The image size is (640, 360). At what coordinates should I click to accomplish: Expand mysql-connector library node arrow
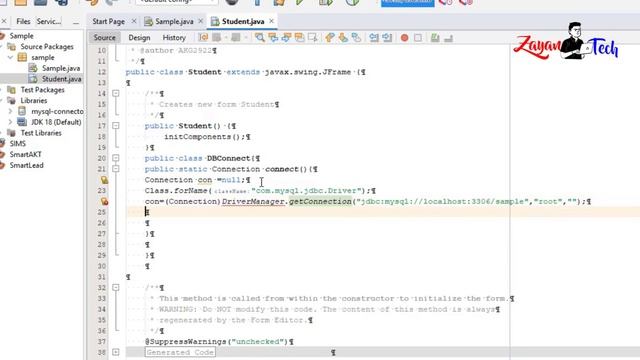[x=11, y=111]
